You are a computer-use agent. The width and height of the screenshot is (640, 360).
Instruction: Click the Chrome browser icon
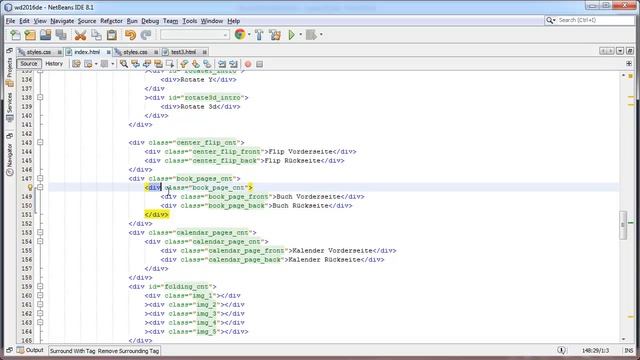(x=240, y=35)
